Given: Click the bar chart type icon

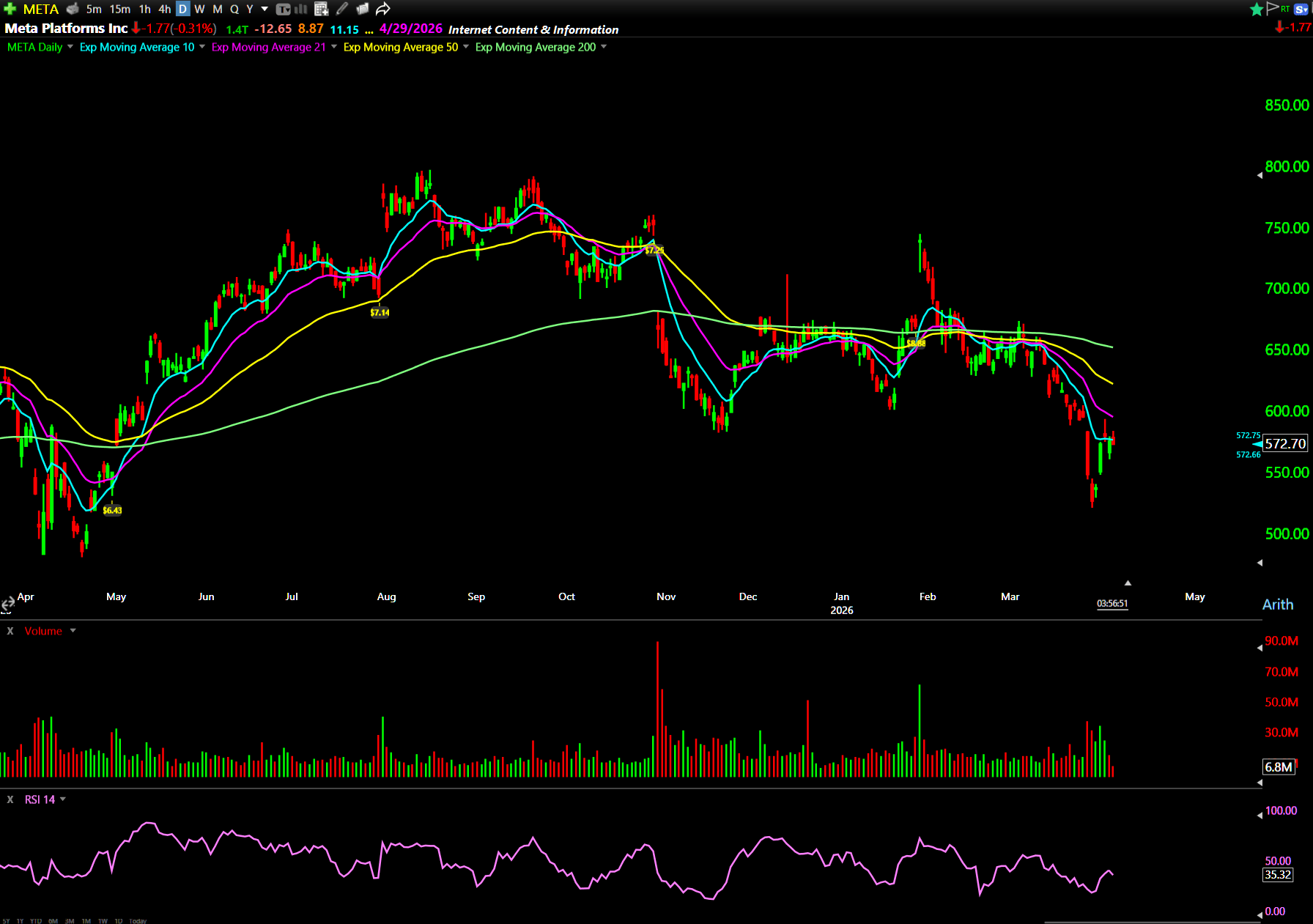Looking at the screenshot, I should point(301,9).
